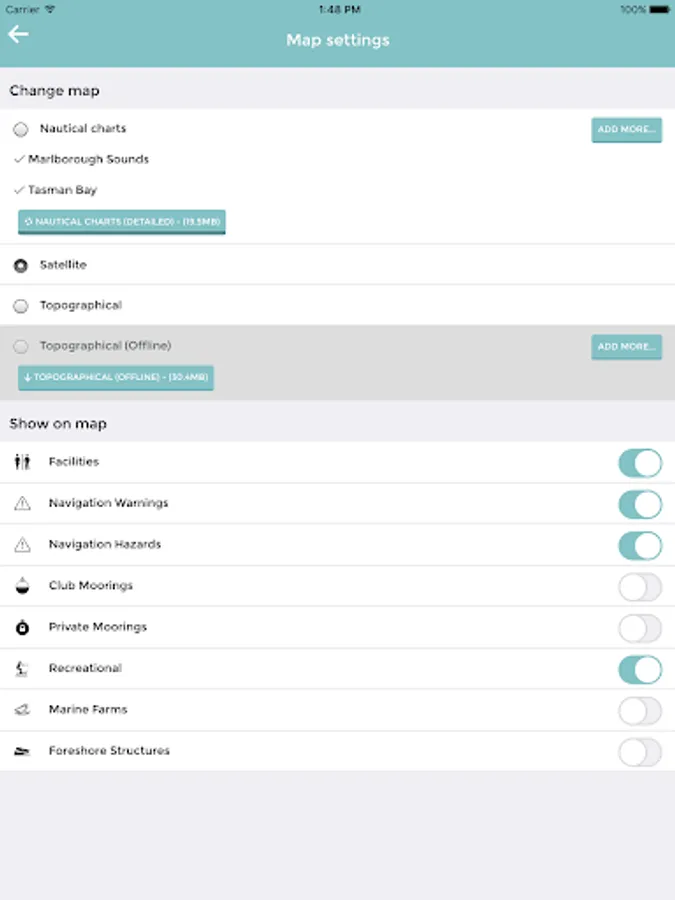The height and width of the screenshot is (900, 675).
Task: Tap the Recreational icon
Action: 22,668
